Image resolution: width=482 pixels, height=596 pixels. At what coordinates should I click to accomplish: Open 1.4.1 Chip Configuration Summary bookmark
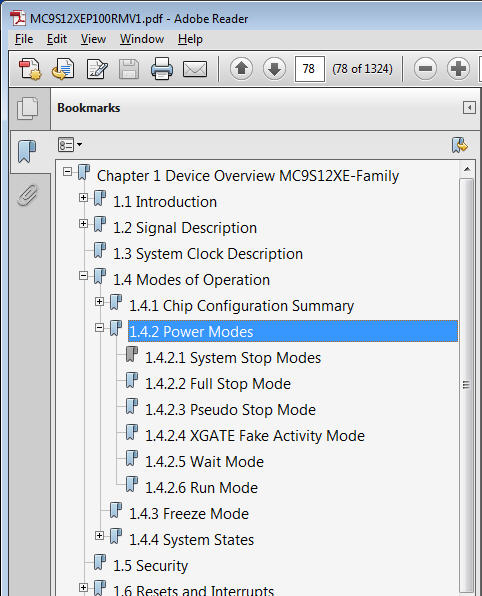pos(241,306)
